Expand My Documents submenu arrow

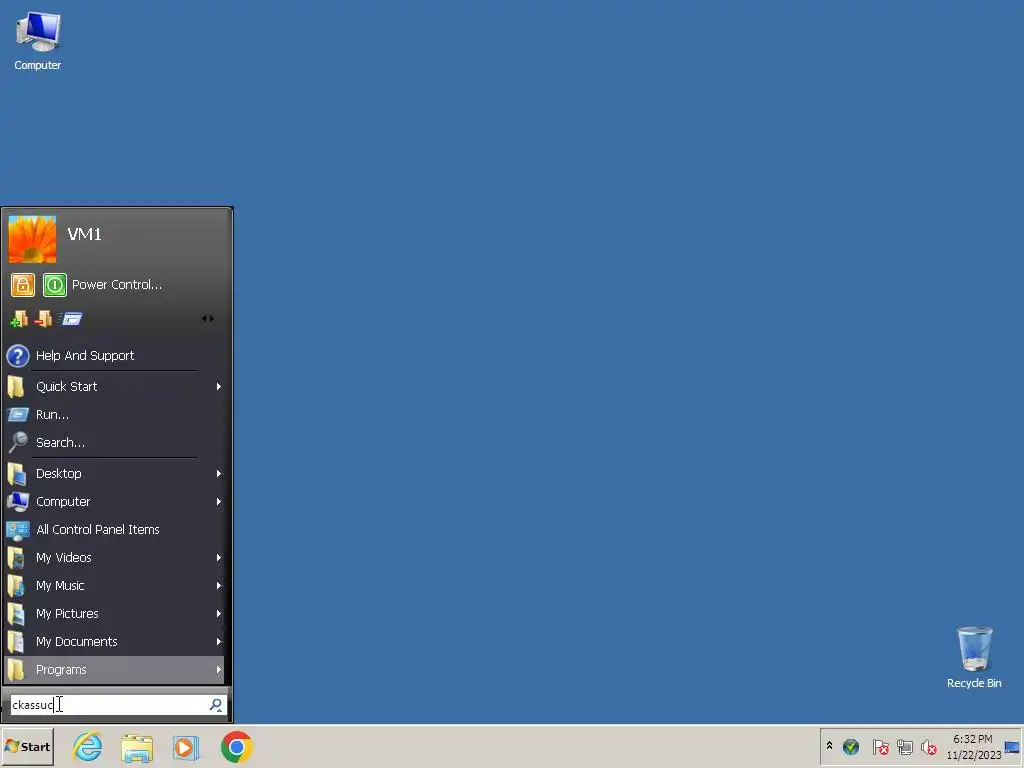[219, 642]
